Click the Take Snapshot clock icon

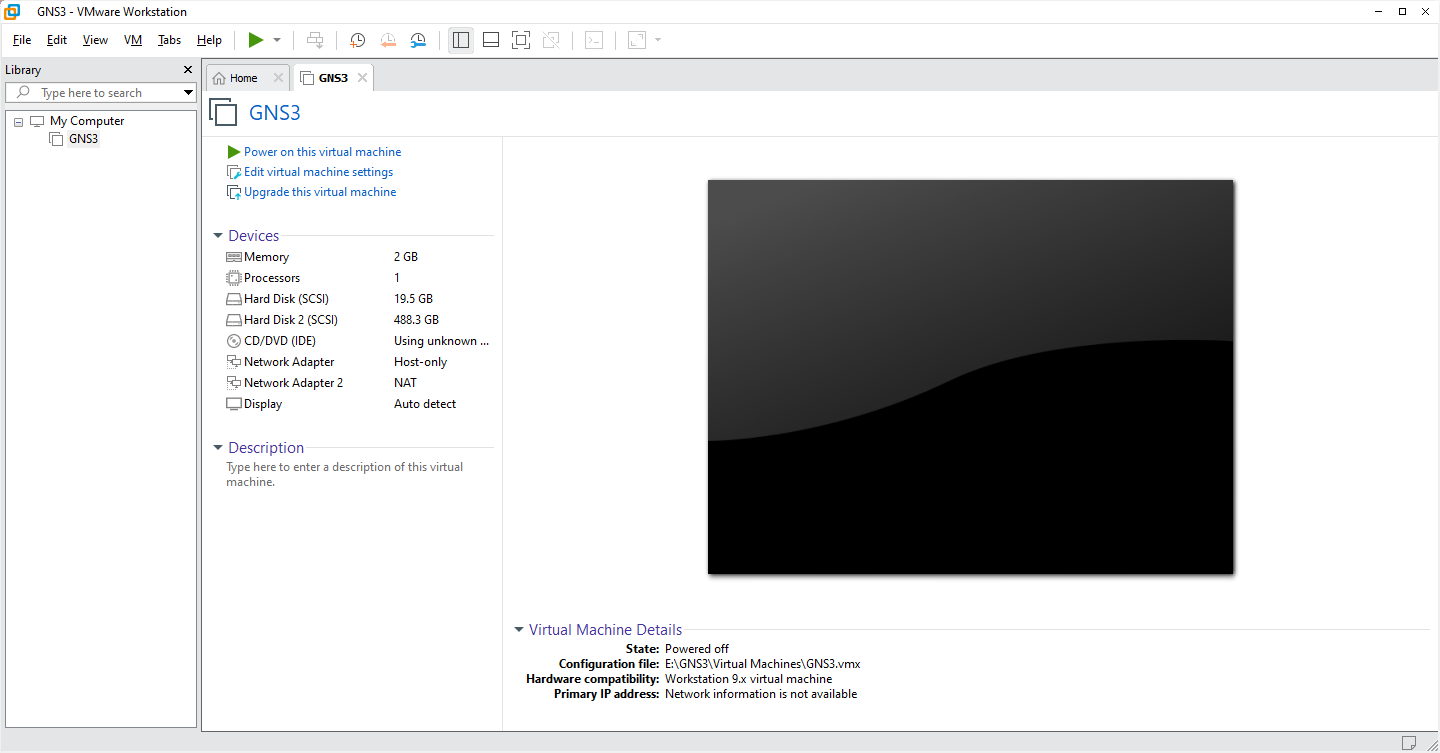(357, 40)
